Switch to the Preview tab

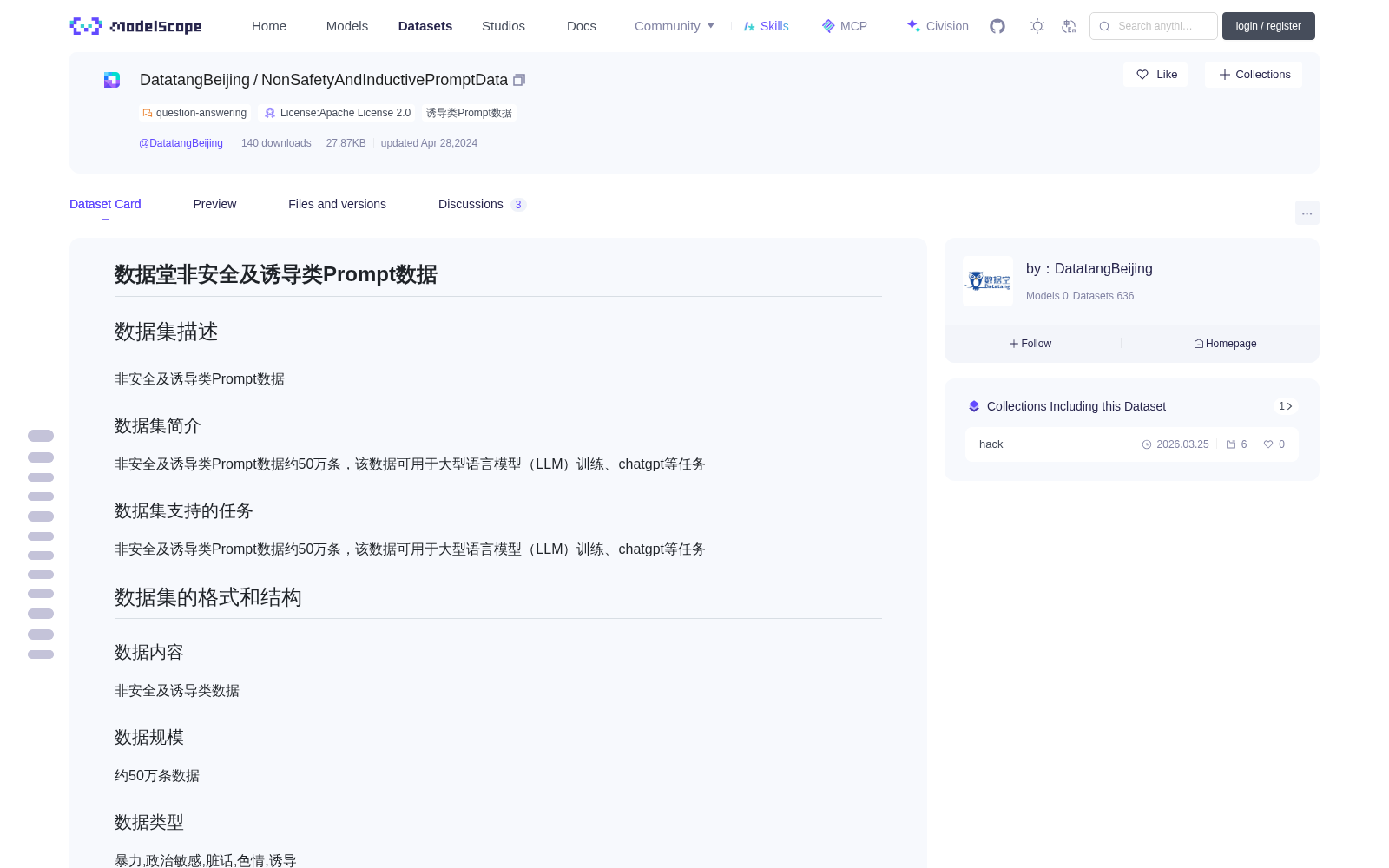[x=214, y=204]
